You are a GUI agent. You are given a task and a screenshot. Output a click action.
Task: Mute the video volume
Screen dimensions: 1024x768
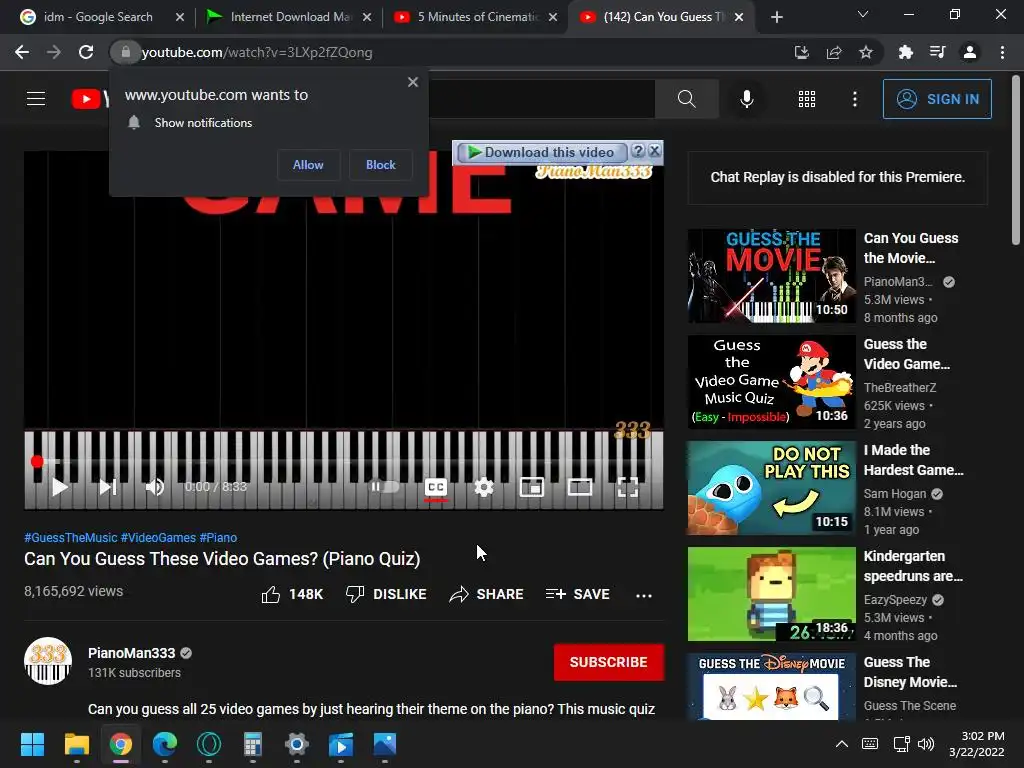pos(155,487)
